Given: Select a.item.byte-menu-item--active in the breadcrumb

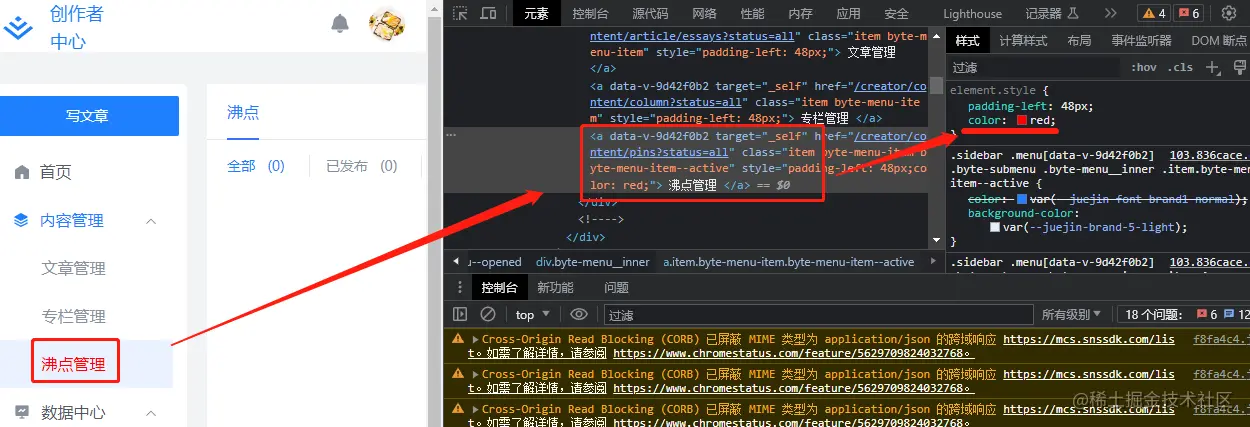Looking at the screenshot, I should click(789, 262).
